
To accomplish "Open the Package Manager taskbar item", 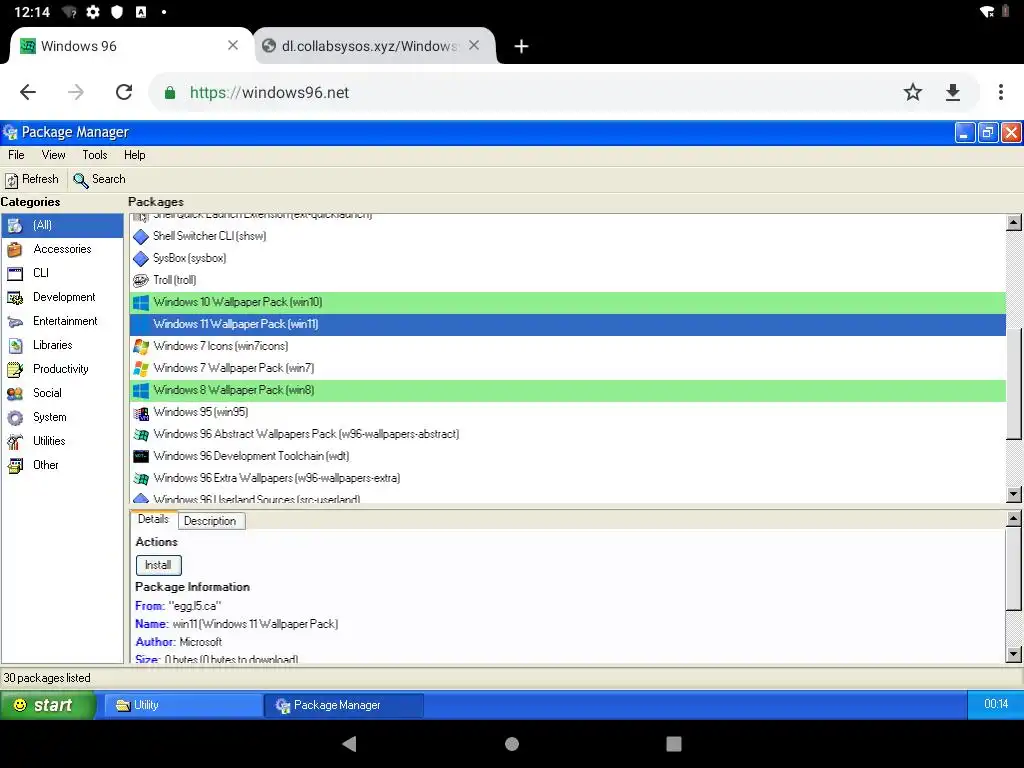I will click(x=344, y=705).
